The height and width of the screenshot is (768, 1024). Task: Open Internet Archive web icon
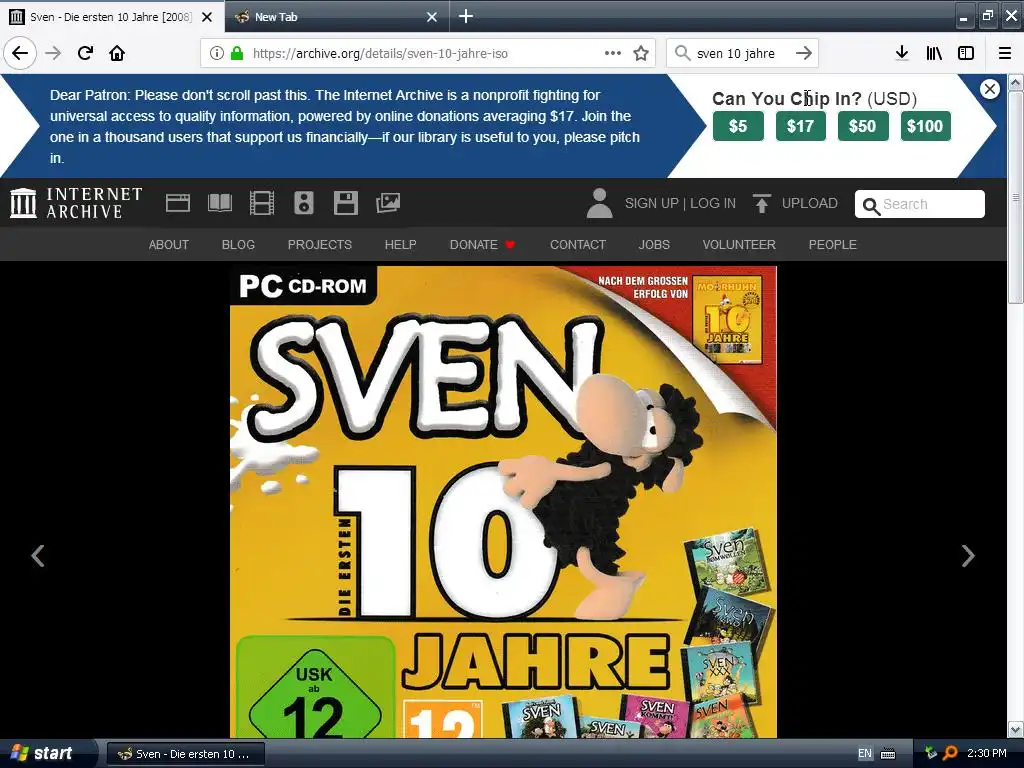click(x=178, y=203)
